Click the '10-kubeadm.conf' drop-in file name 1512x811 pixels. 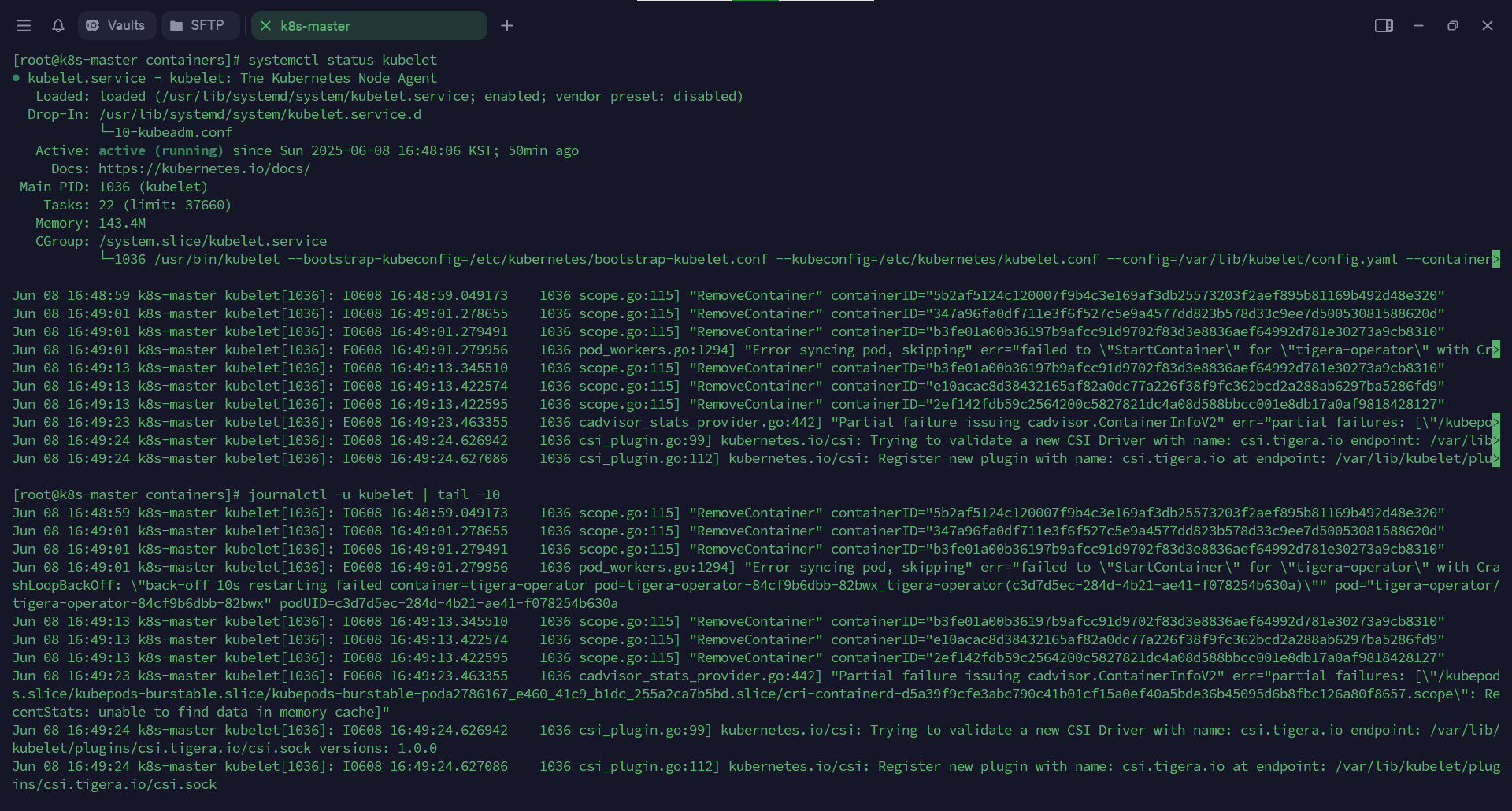point(173,132)
